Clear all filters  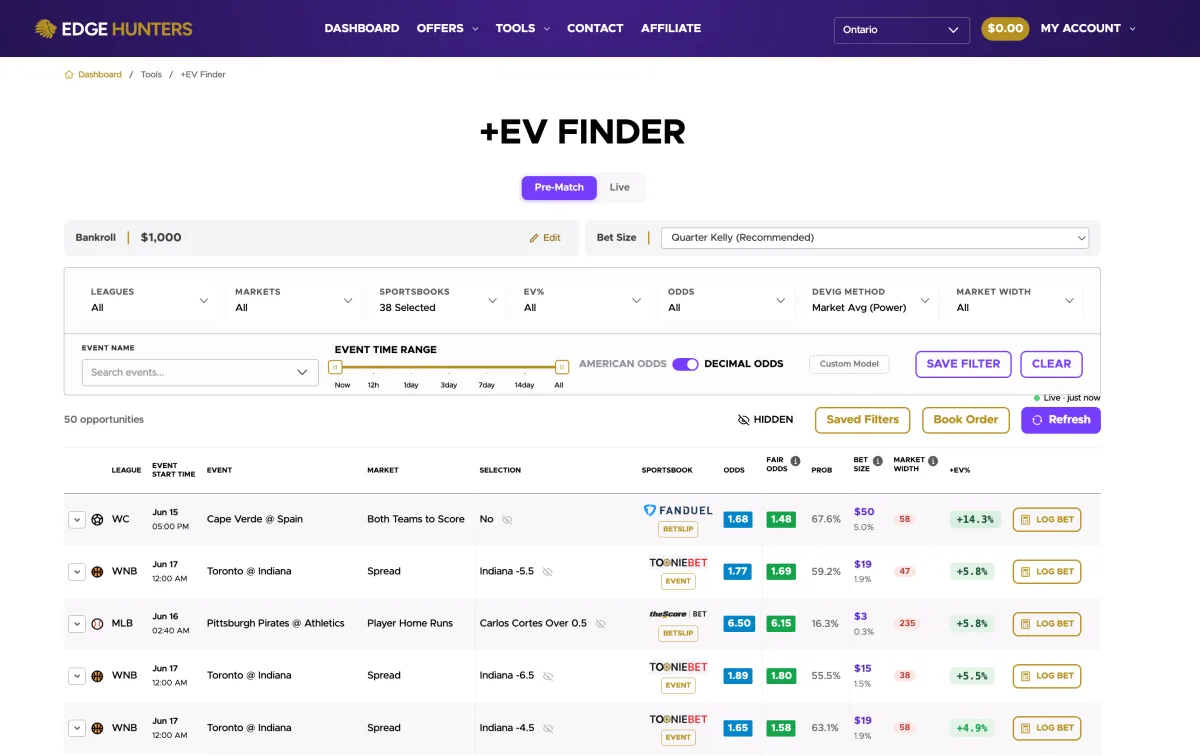coord(1051,364)
